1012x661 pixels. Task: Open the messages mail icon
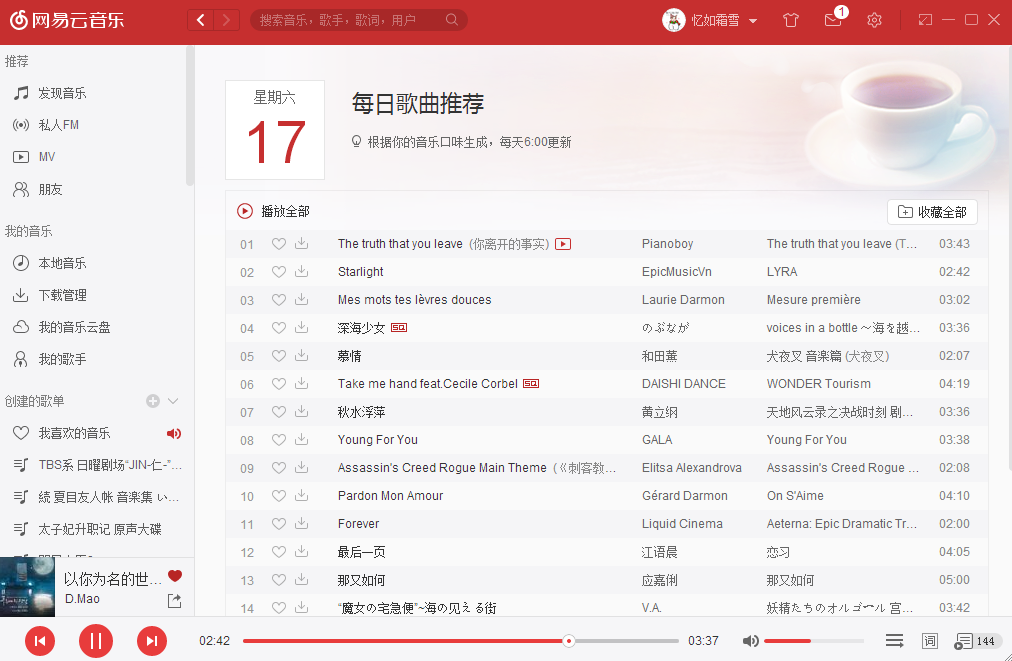833,20
